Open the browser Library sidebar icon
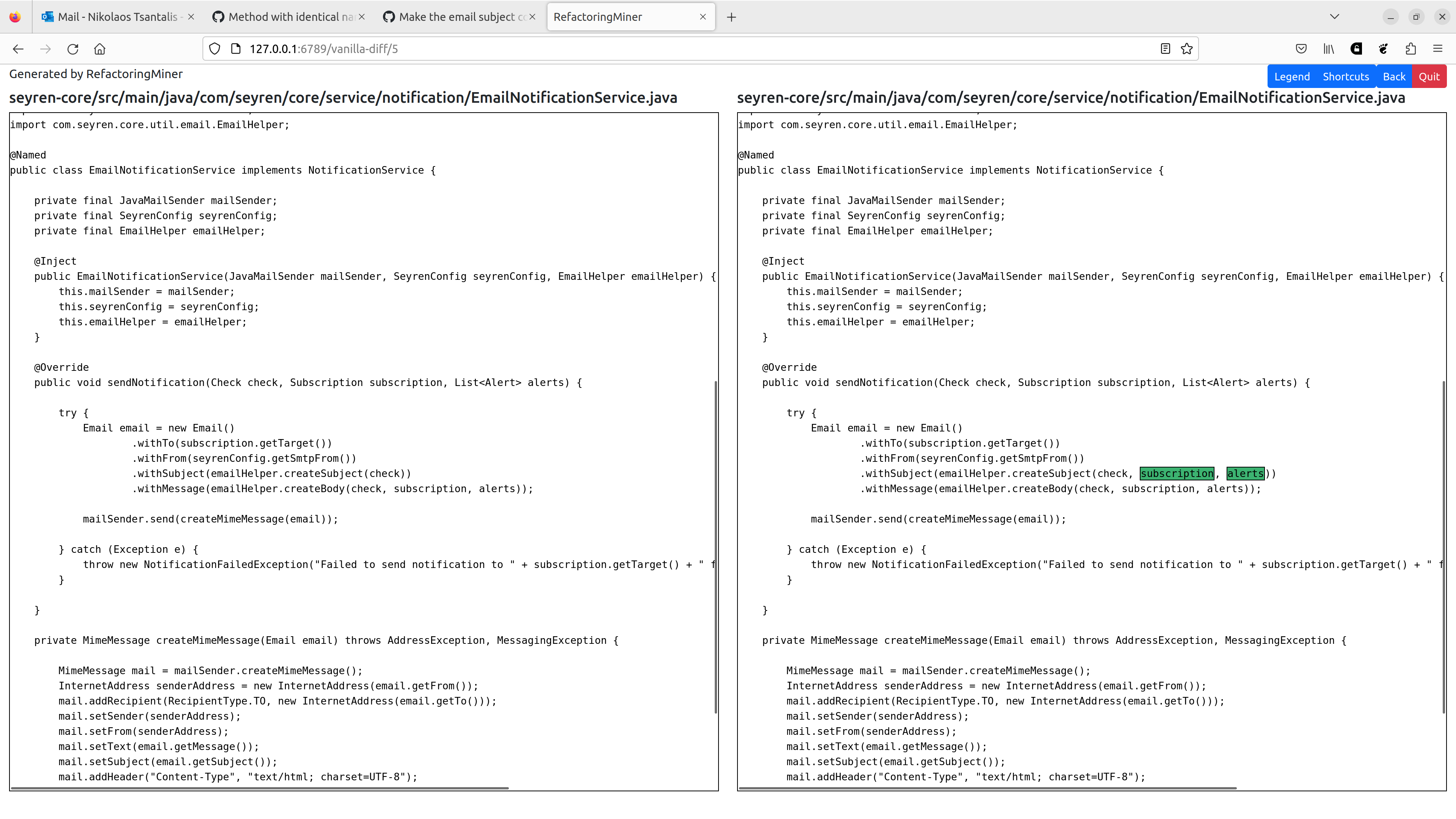This screenshot has width=1456, height=819. (1328, 49)
